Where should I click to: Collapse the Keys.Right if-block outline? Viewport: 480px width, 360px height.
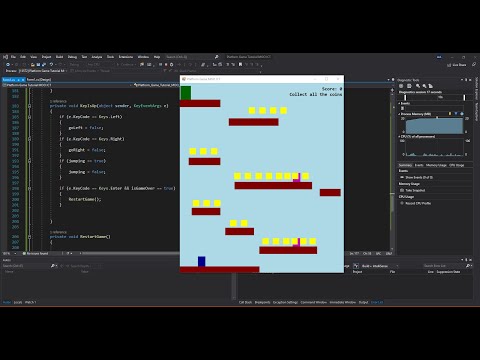click(29, 139)
